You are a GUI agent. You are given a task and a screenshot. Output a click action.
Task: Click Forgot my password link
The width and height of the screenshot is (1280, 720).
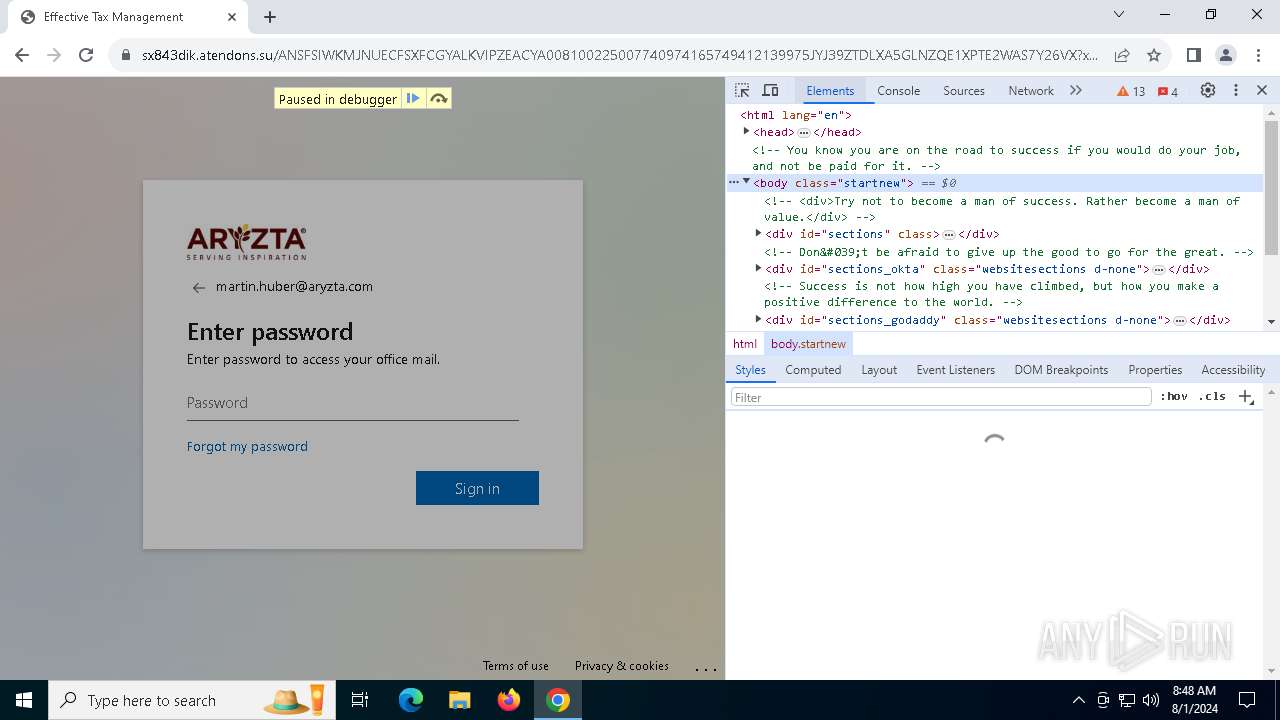click(x=247, y=446)
